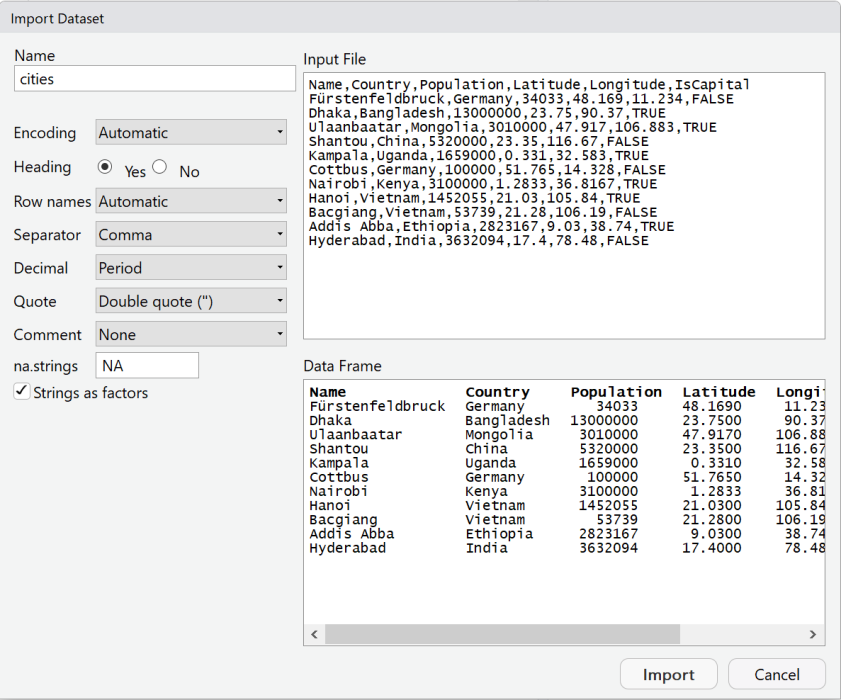Open the Comment dropdown set to None

point(191,334)
